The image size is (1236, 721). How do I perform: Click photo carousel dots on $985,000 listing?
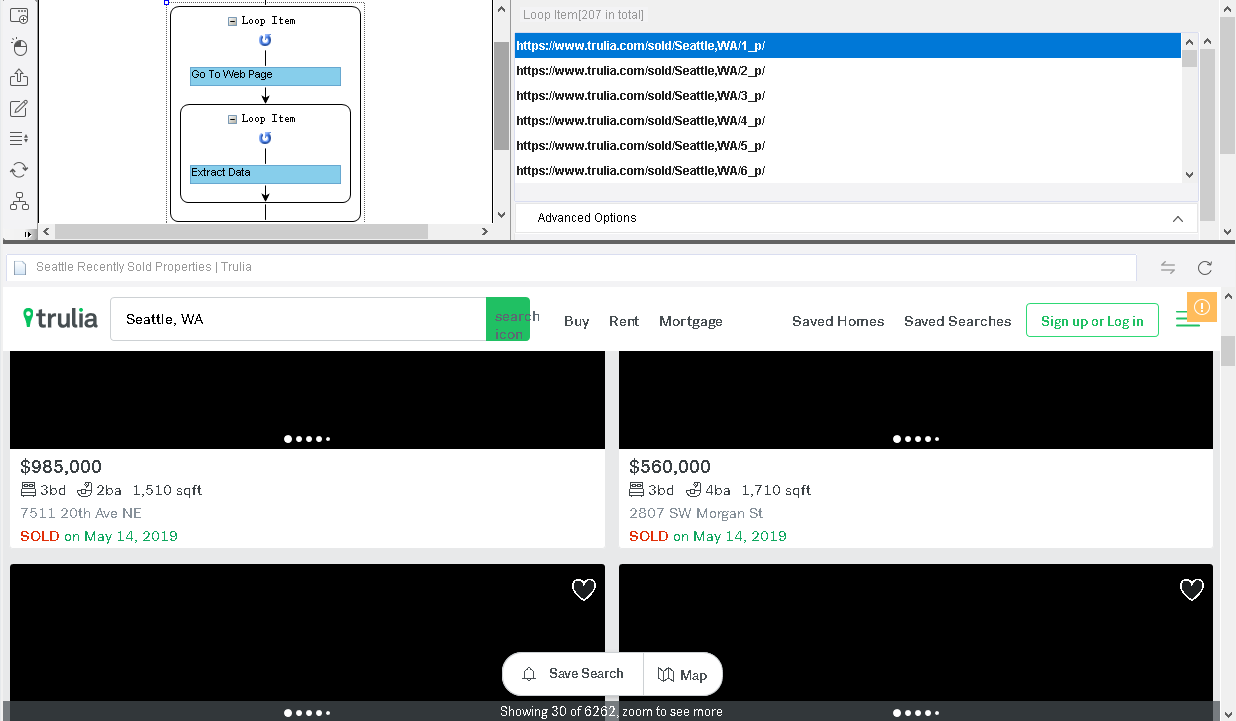click(x=307, y=439)
